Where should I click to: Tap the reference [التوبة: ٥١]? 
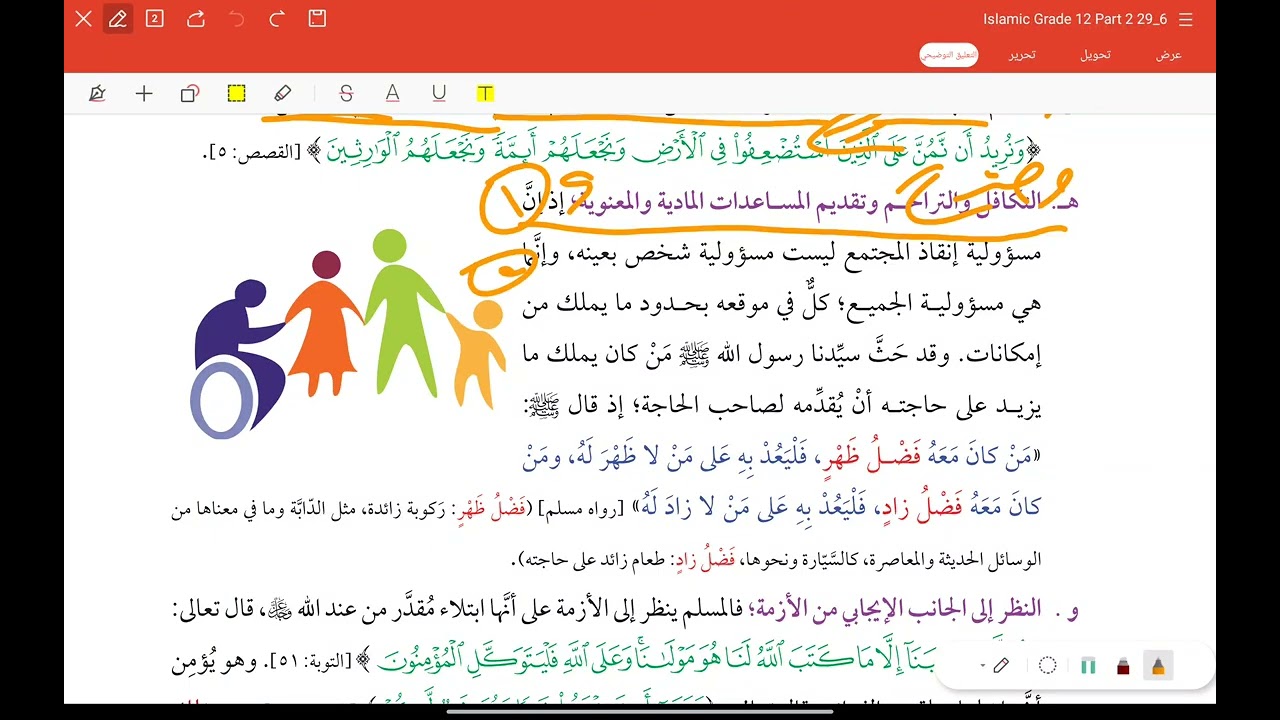(309, 661)
